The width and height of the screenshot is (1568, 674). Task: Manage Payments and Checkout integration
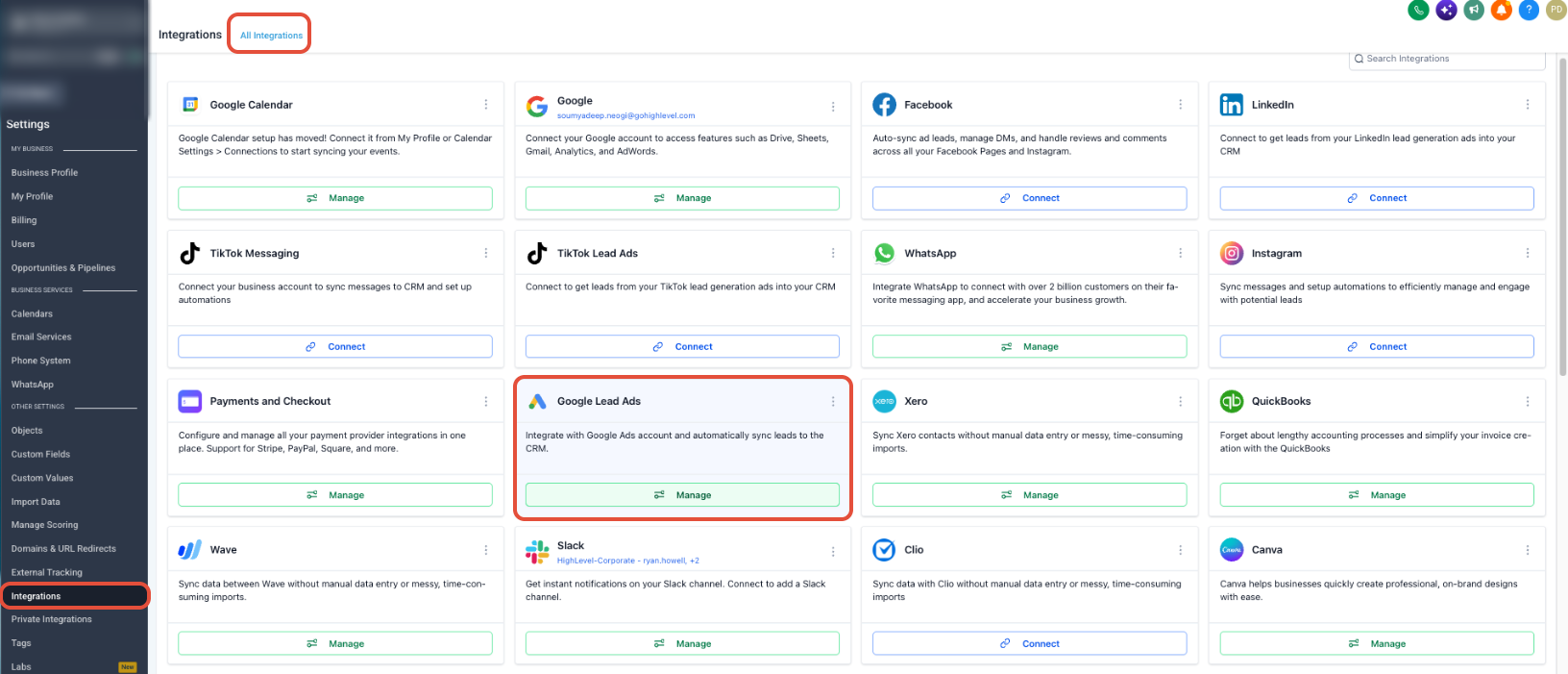pyautogui.click(x=335, y=495)
